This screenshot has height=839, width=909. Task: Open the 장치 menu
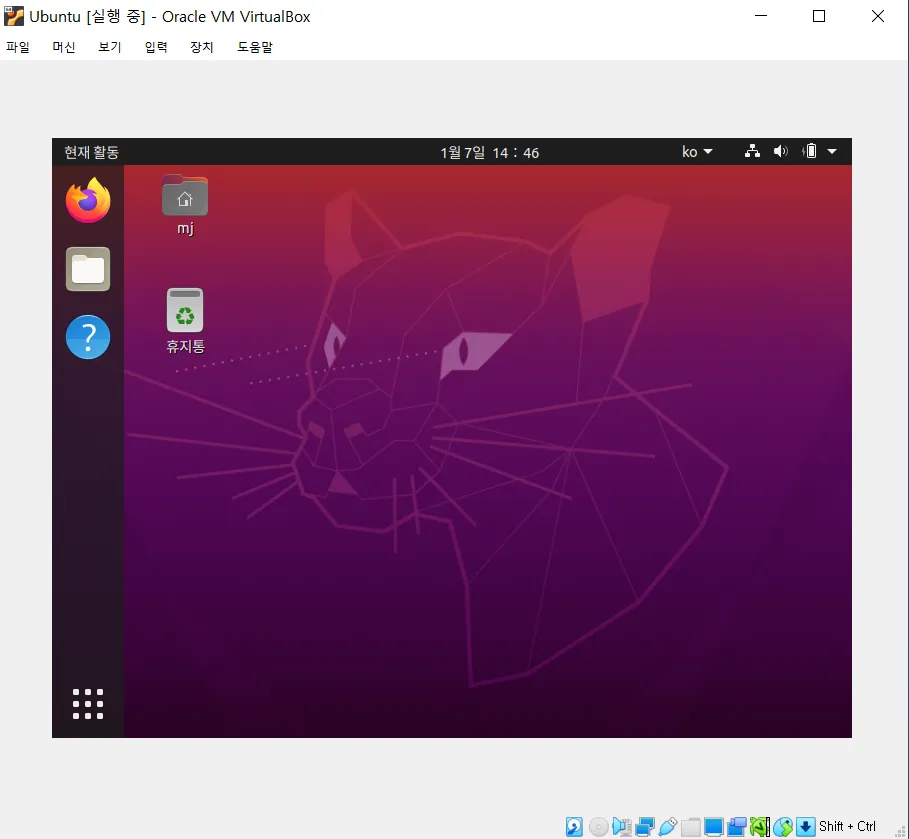click(202, 47)
